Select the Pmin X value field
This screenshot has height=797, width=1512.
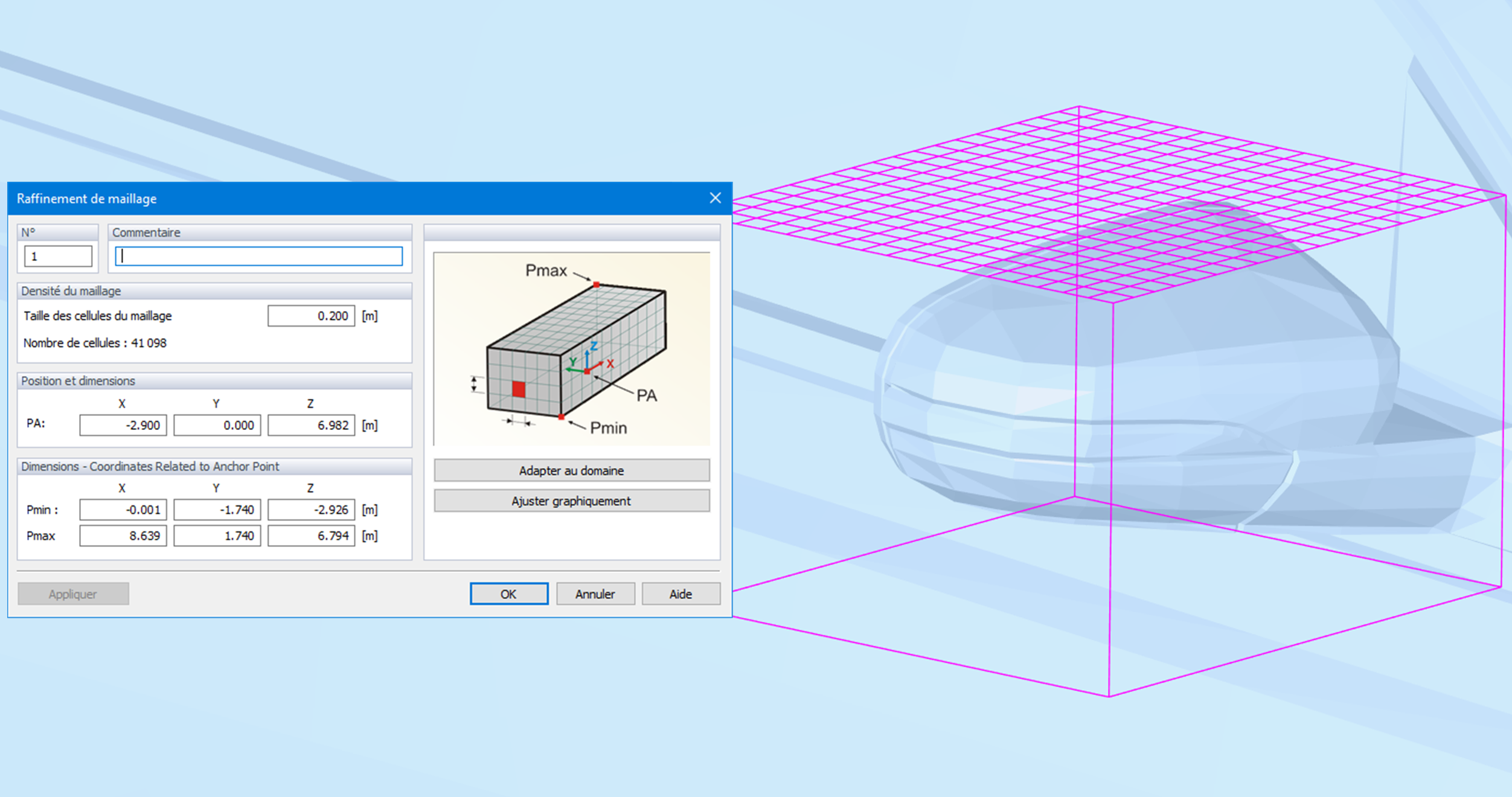coord(123,510)
